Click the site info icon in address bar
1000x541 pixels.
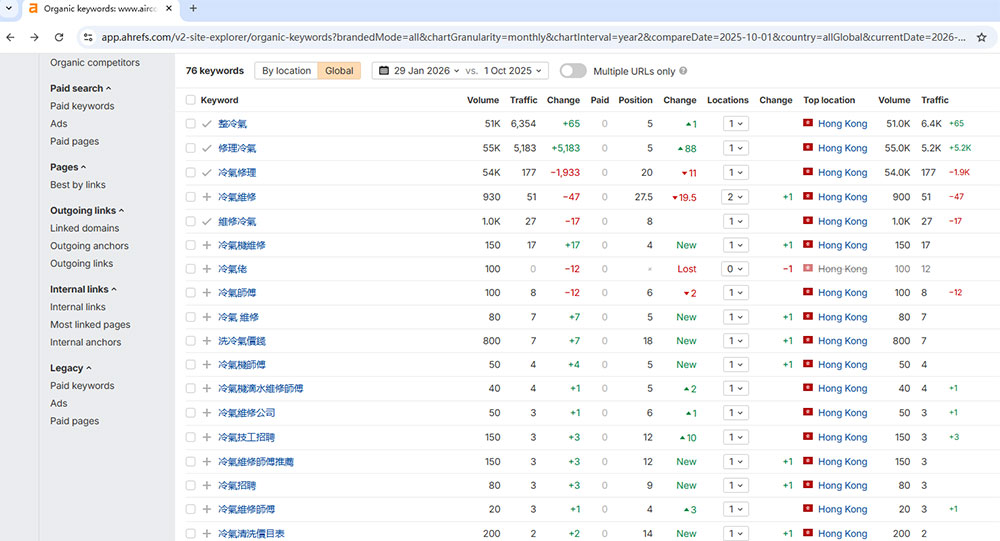point(88,37)
